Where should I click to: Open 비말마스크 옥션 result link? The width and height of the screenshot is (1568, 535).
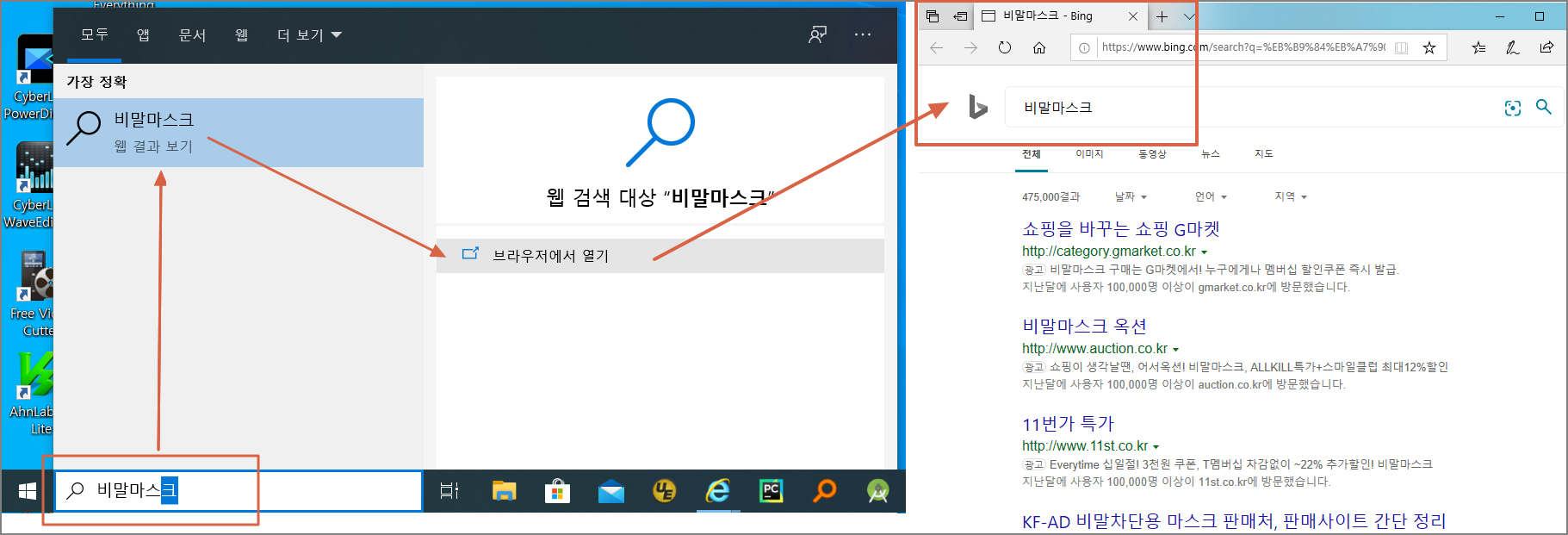coord(1084,327)
